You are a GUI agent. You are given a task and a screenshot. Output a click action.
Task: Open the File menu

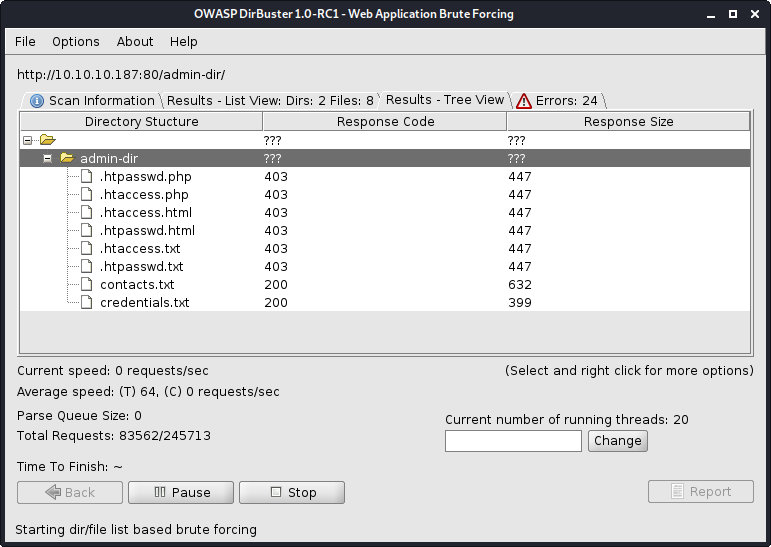(x=25, y=41)
